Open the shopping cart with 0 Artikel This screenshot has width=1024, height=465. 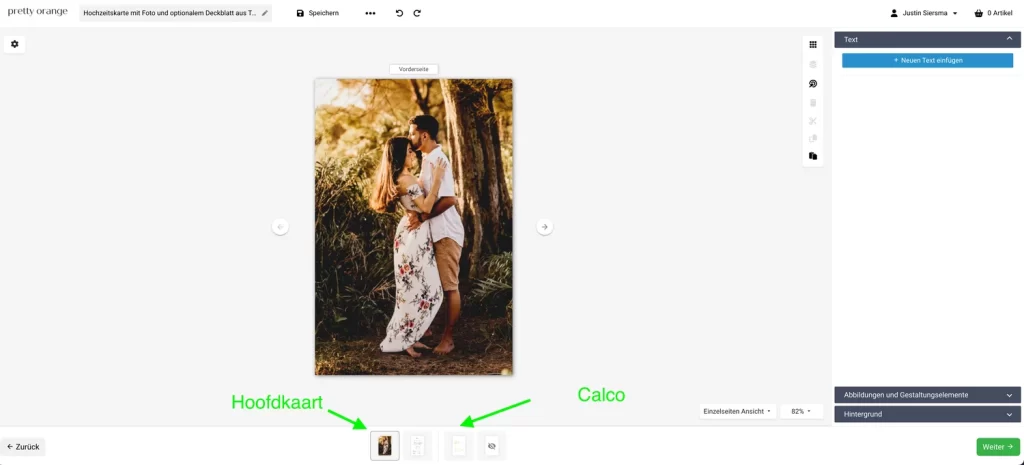point(996,13)
